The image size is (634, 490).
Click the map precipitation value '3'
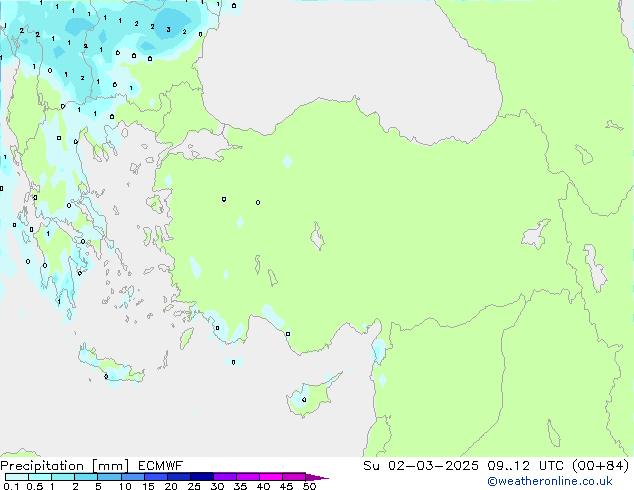pyautogui.click(x=168, y=30)
